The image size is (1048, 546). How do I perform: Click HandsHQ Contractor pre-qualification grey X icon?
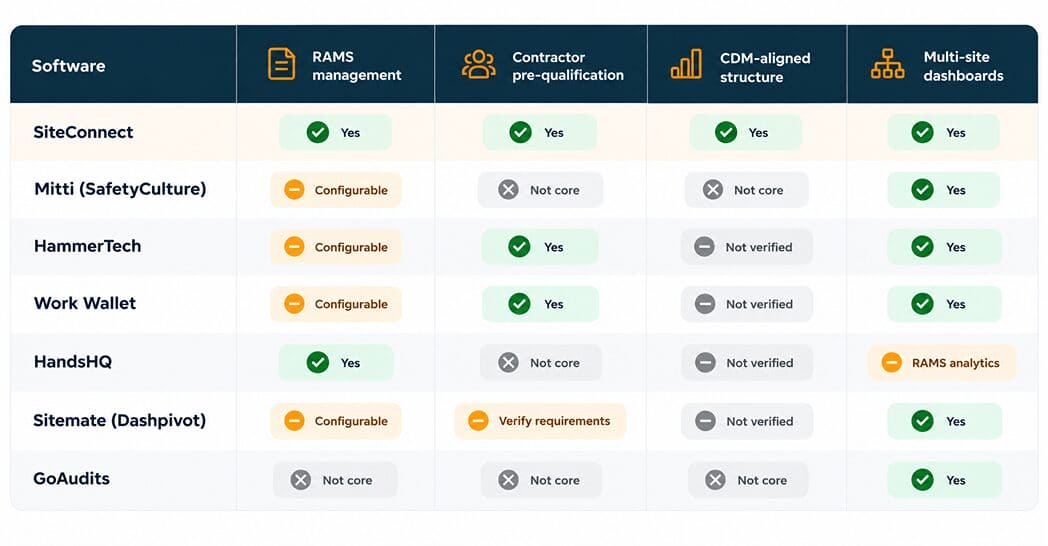pyautogui.click(x=508, y=362)
